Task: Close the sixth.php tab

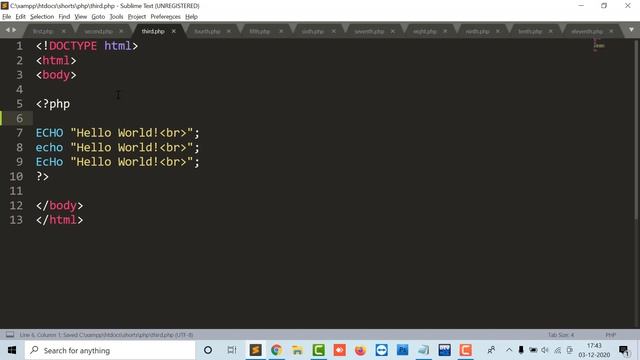Action: pyautogui.click(x=333, y=31)
